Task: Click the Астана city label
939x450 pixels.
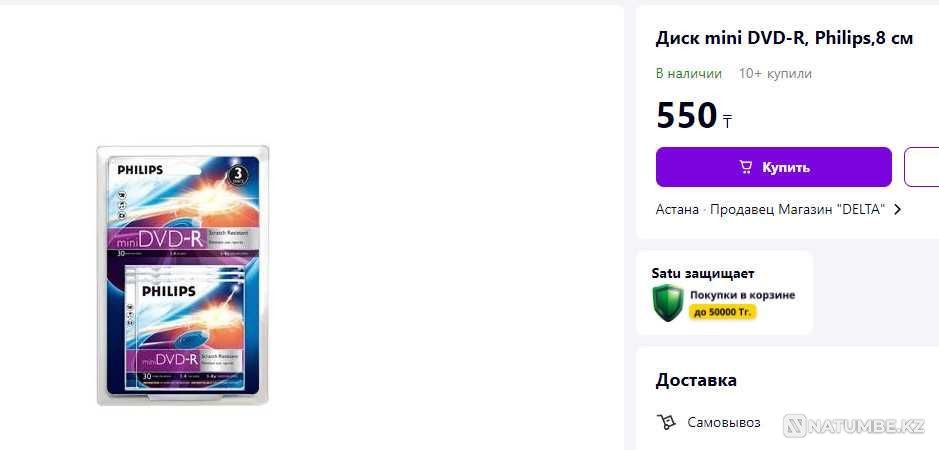Action: pyautogui.click(x=677, y=210)
